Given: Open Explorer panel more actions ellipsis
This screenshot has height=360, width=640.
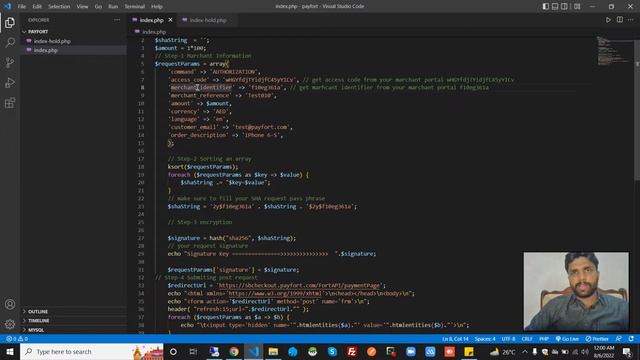Looking at the screenshot, I should tap(117, 20).
